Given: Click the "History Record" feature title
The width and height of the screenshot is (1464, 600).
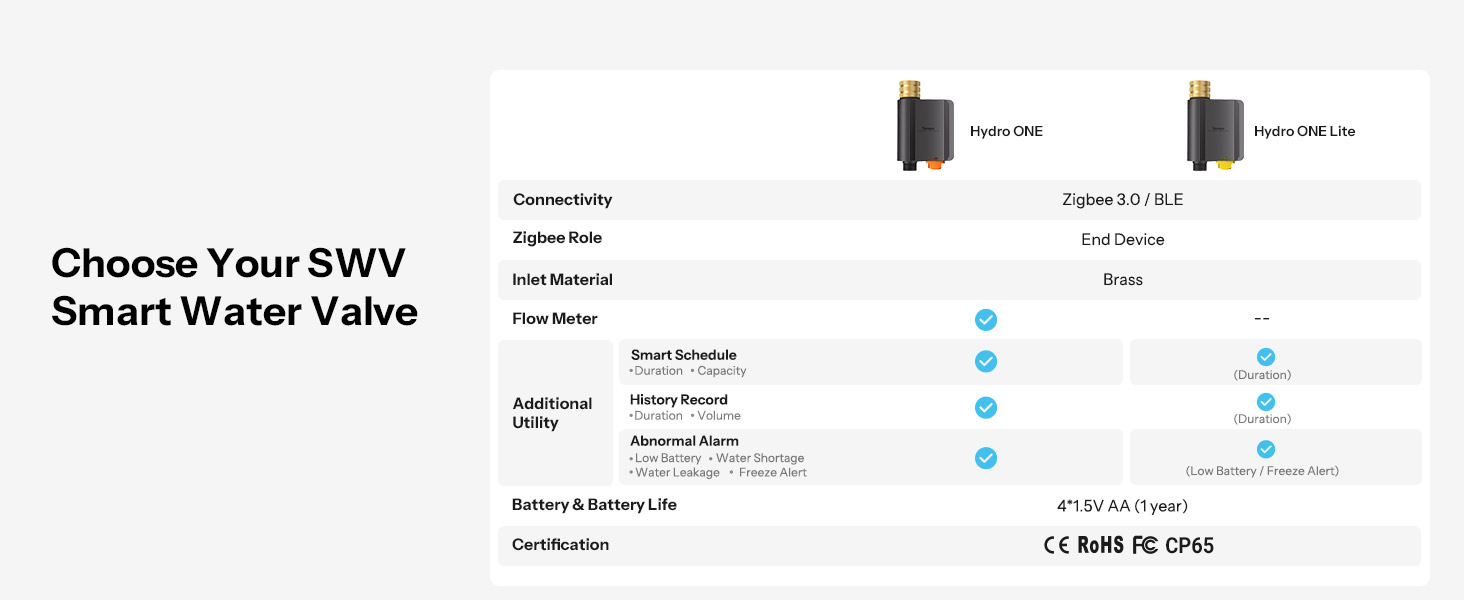Looking at the screenshot, I should (x=679, y=400).
